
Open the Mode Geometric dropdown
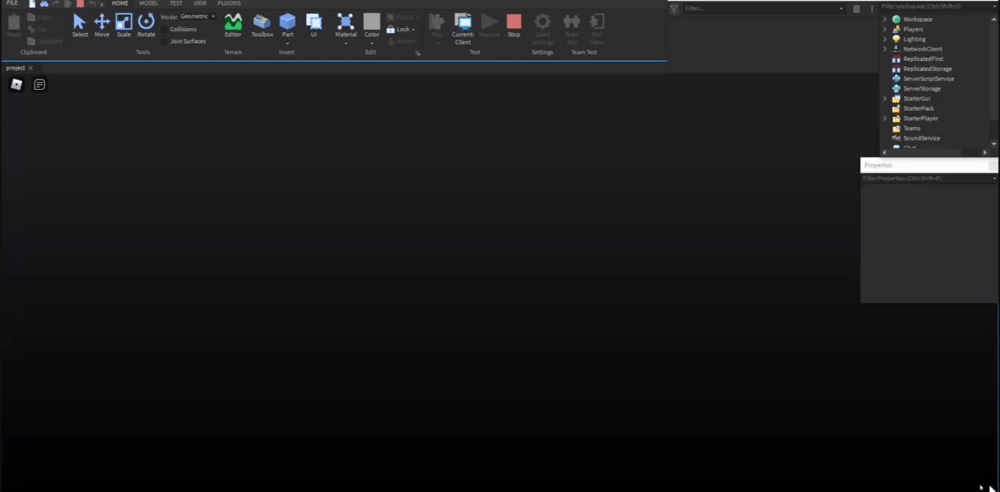pos(198,17)
